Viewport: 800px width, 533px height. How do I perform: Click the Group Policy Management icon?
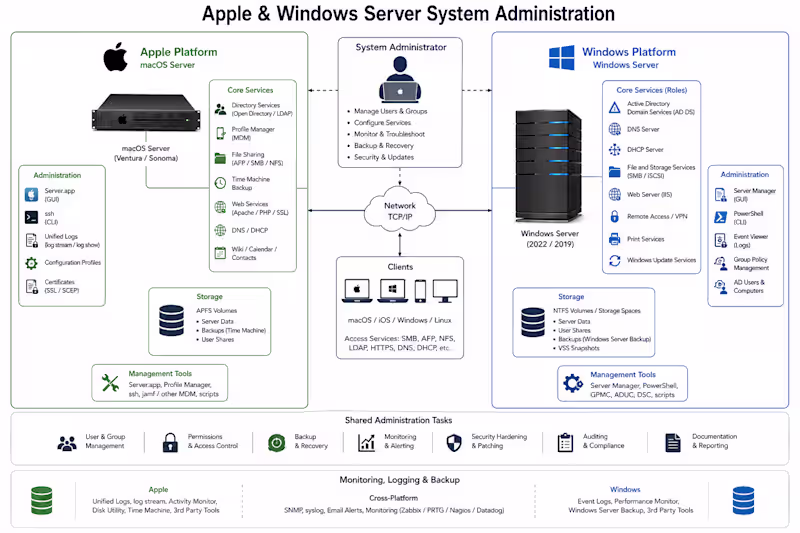click(720, 263)
